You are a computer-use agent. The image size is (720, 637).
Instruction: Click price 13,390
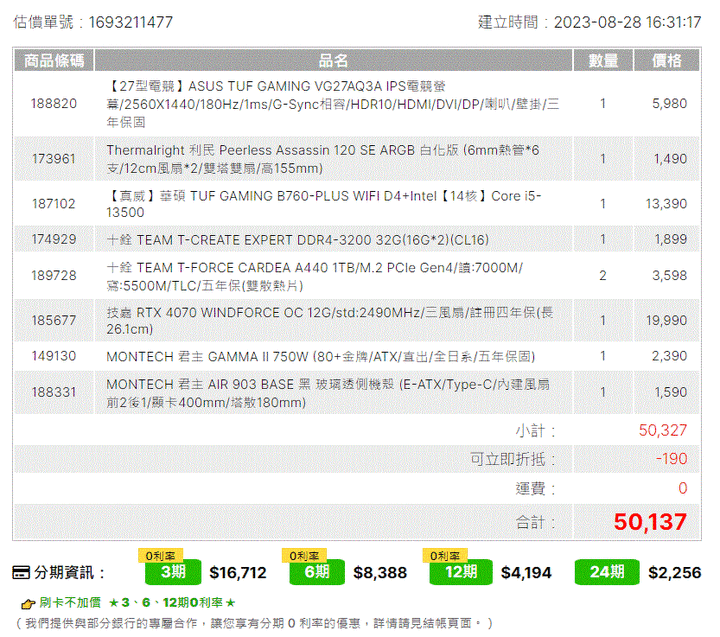pyautogui.click(x=666, y=204)
